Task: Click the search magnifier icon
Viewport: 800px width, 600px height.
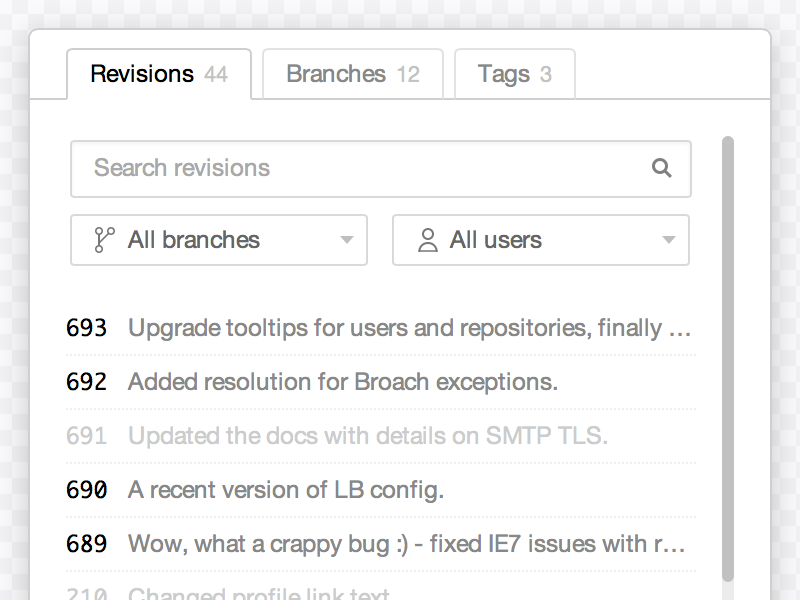Action: (x=662, y=169)
